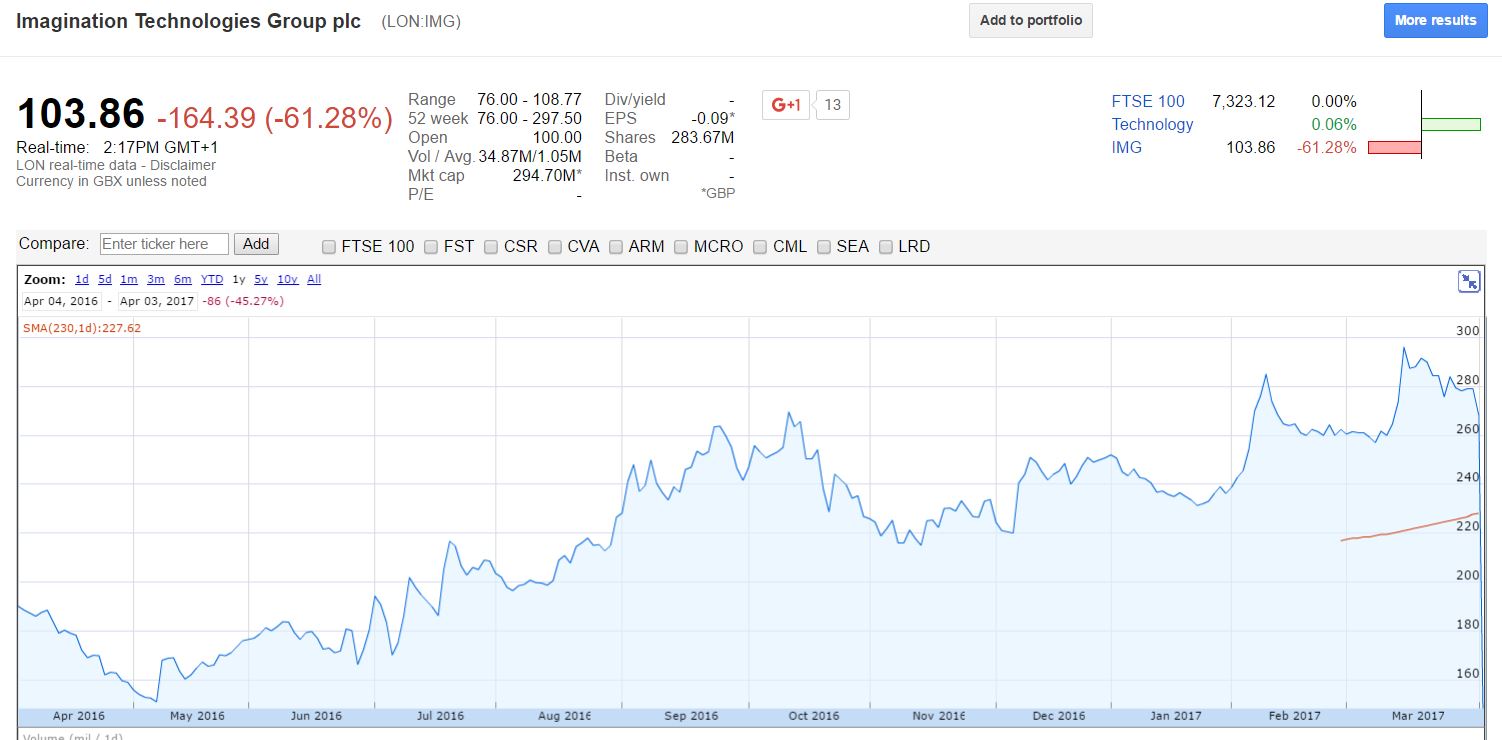
Task: Open the Technology sector link
Action: [1152, 124]
